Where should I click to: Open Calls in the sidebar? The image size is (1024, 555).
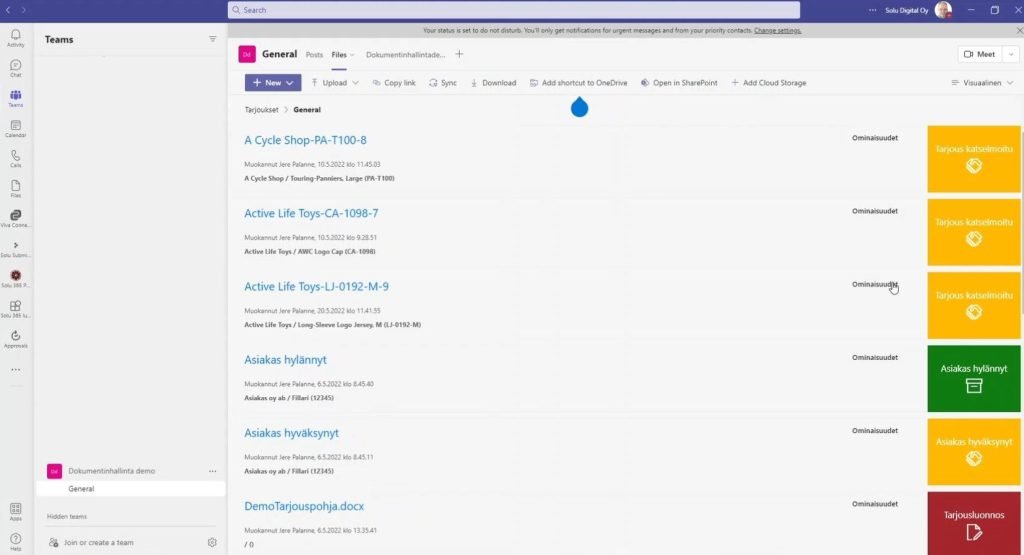click(x=15, y=158)
